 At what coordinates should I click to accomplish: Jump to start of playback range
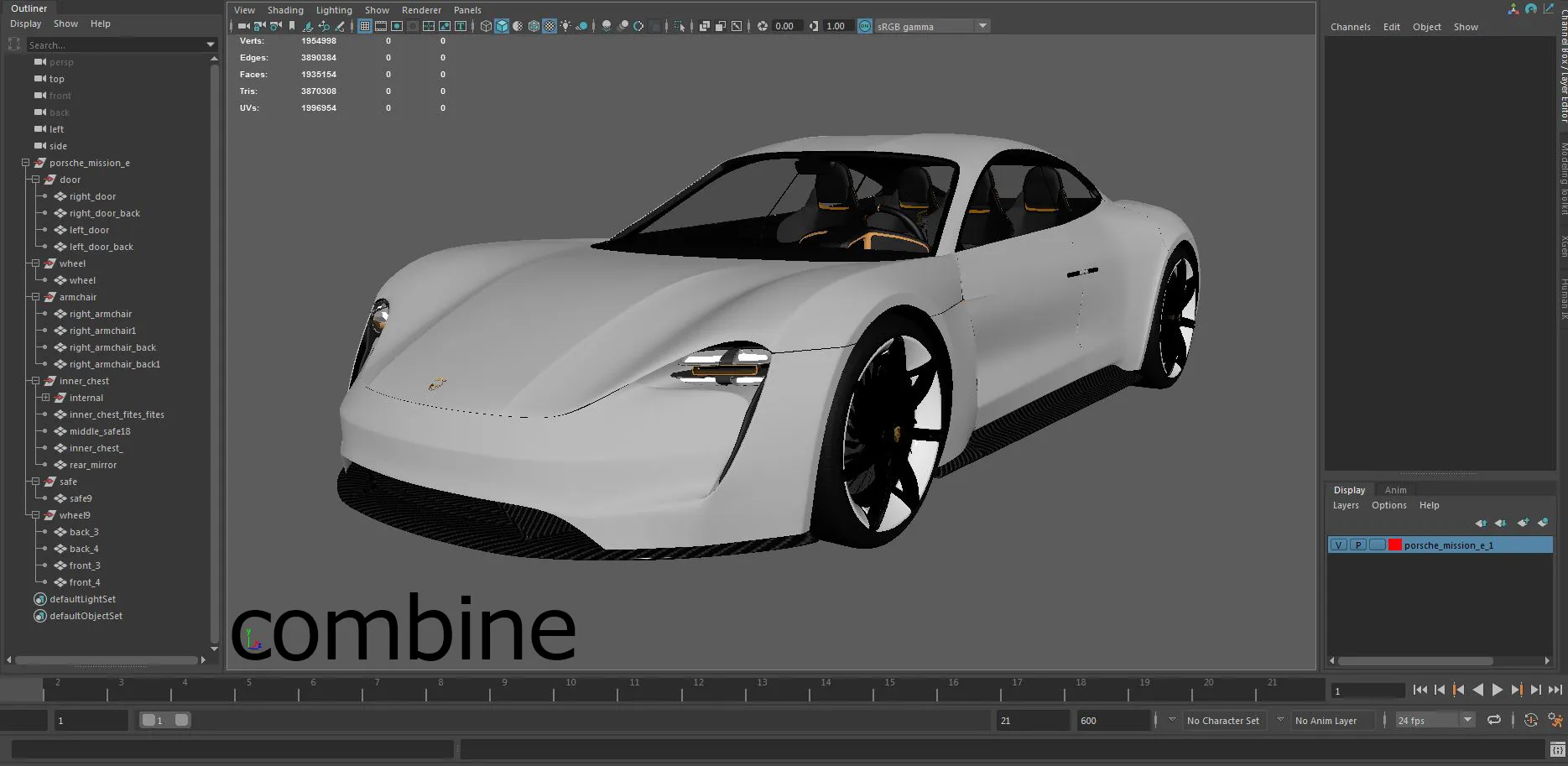(1420, 690)
